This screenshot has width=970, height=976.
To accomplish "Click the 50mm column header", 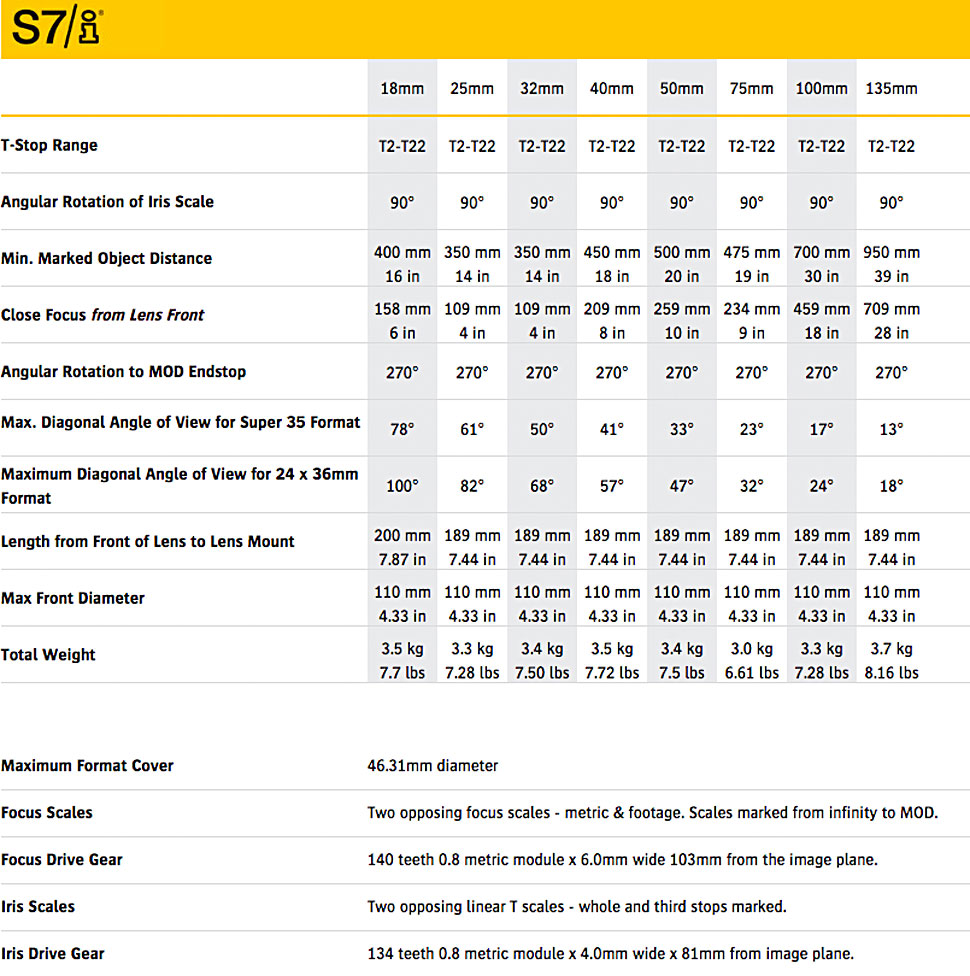I will (x=682, y=88).
